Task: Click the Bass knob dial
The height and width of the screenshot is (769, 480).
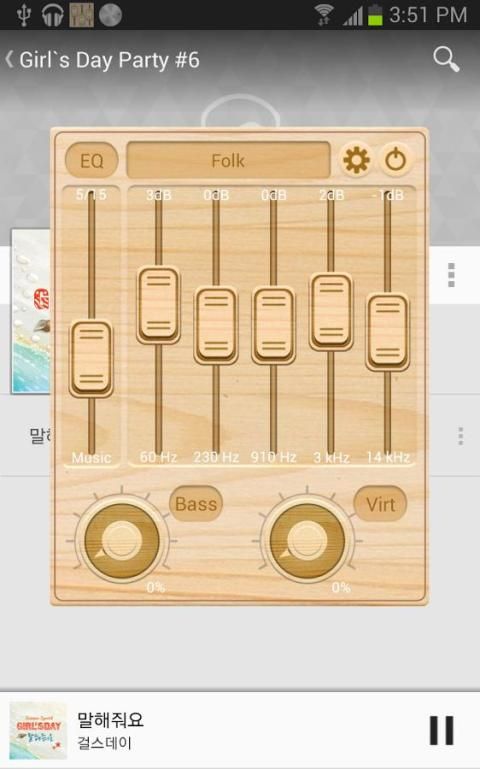Action: 121,540
